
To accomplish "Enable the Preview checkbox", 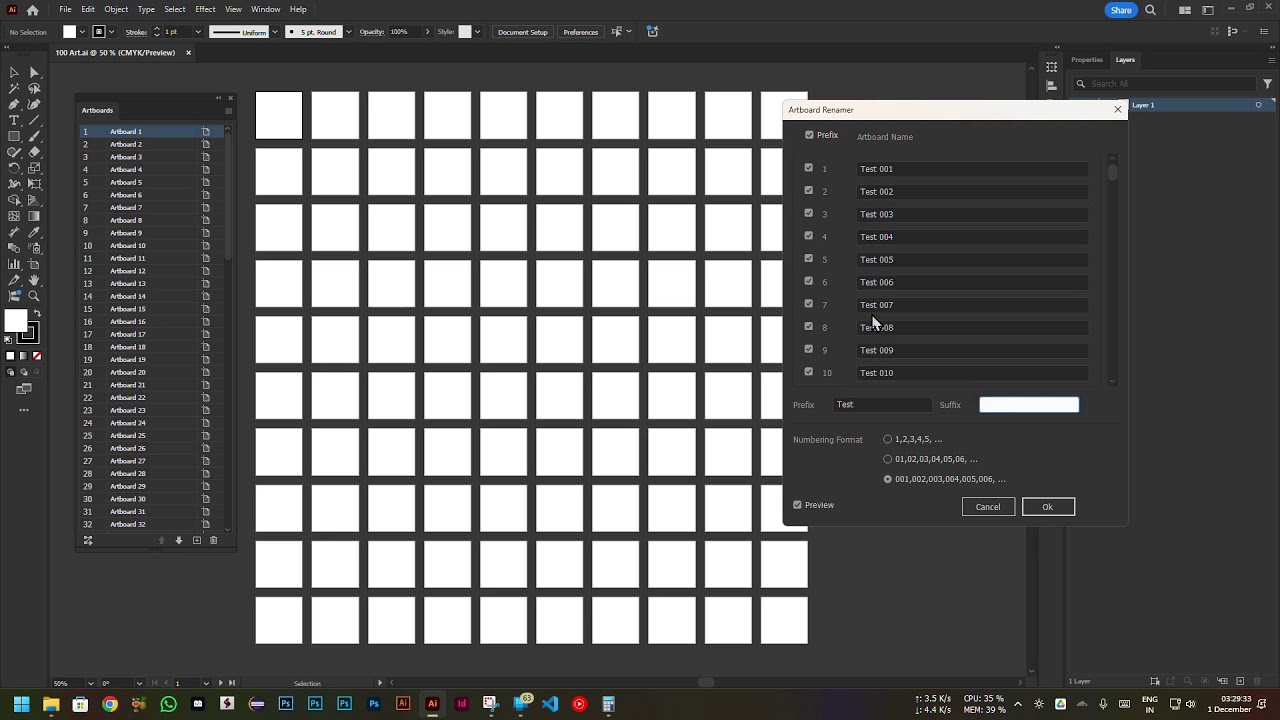I will (797, 505).
